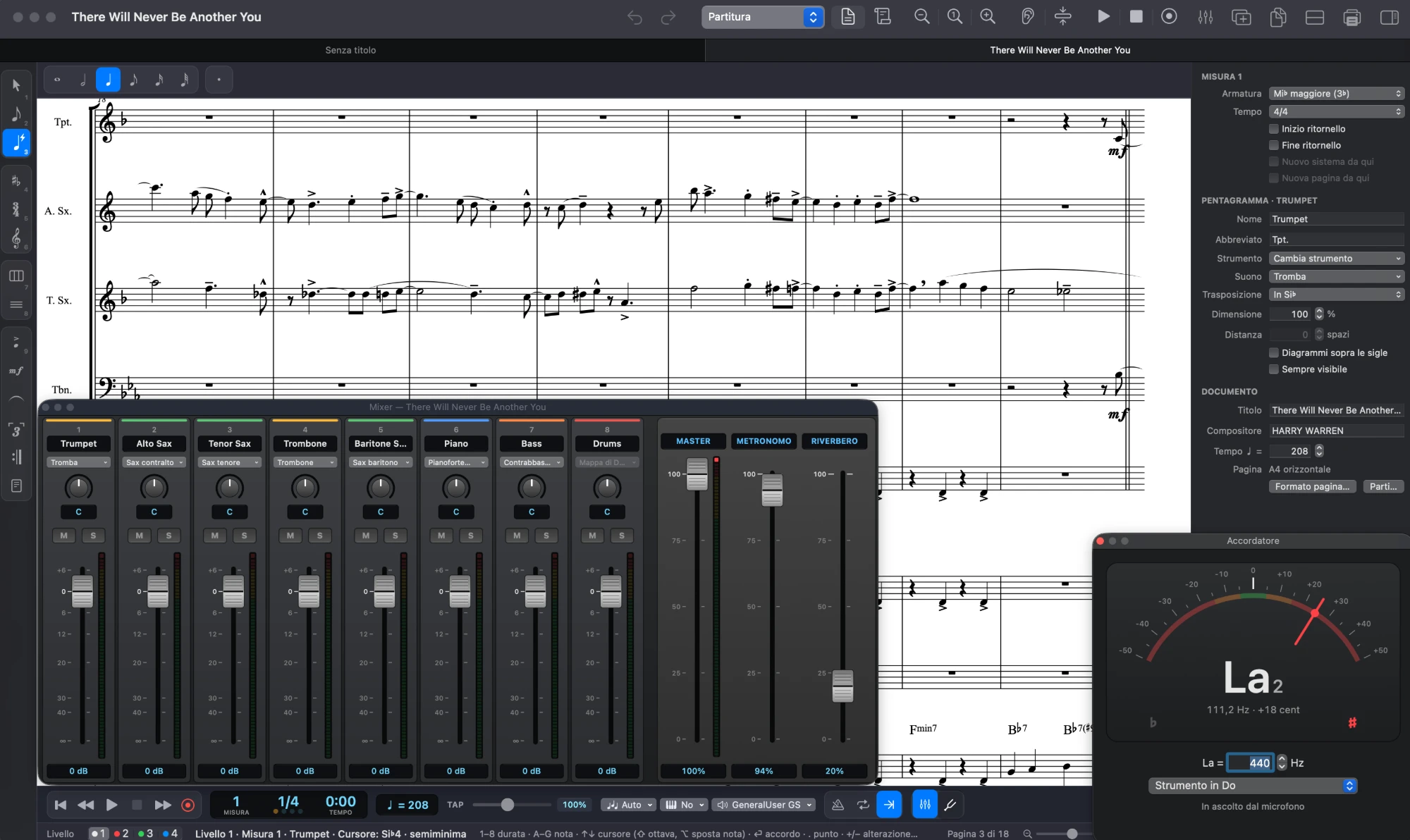Solo the Piano channel in mixer
The image size is (1410, 840).
pyautogui.click(x=471, y=536)
